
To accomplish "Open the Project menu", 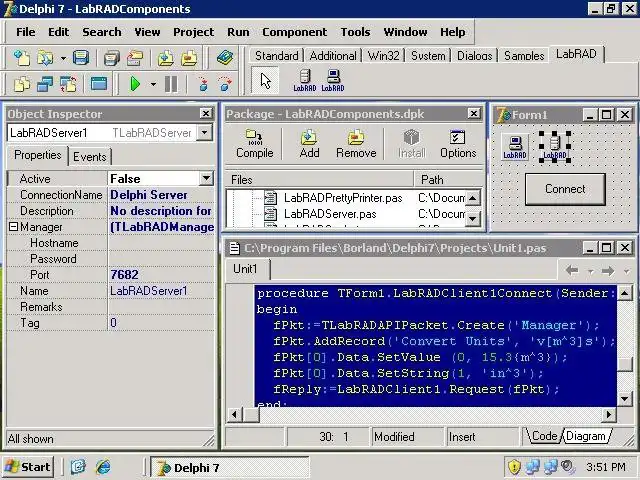I will pyautogui.click(x=193, y=32).
